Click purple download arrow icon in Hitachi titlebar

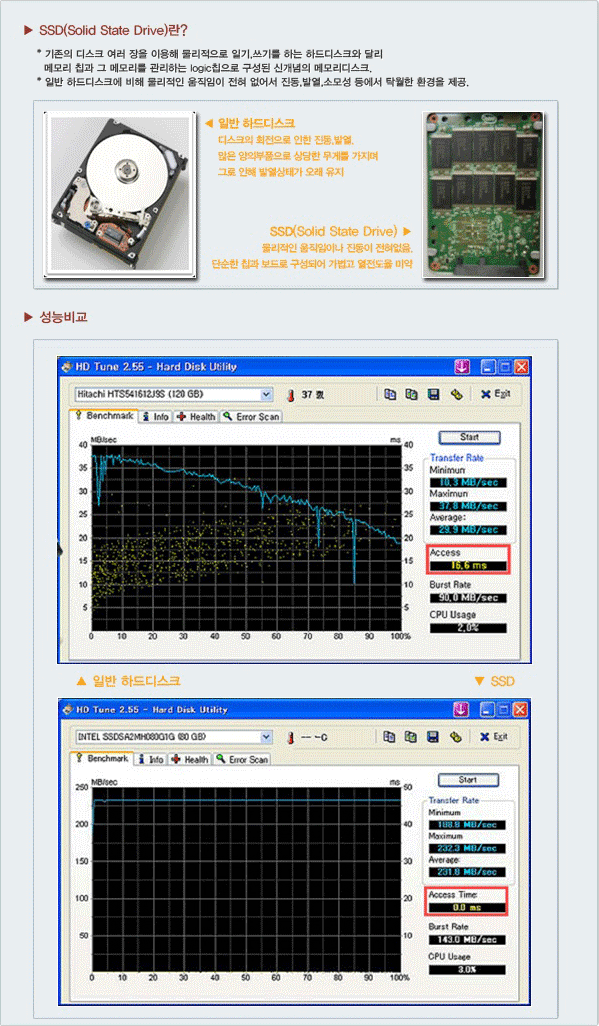point(462,367)
